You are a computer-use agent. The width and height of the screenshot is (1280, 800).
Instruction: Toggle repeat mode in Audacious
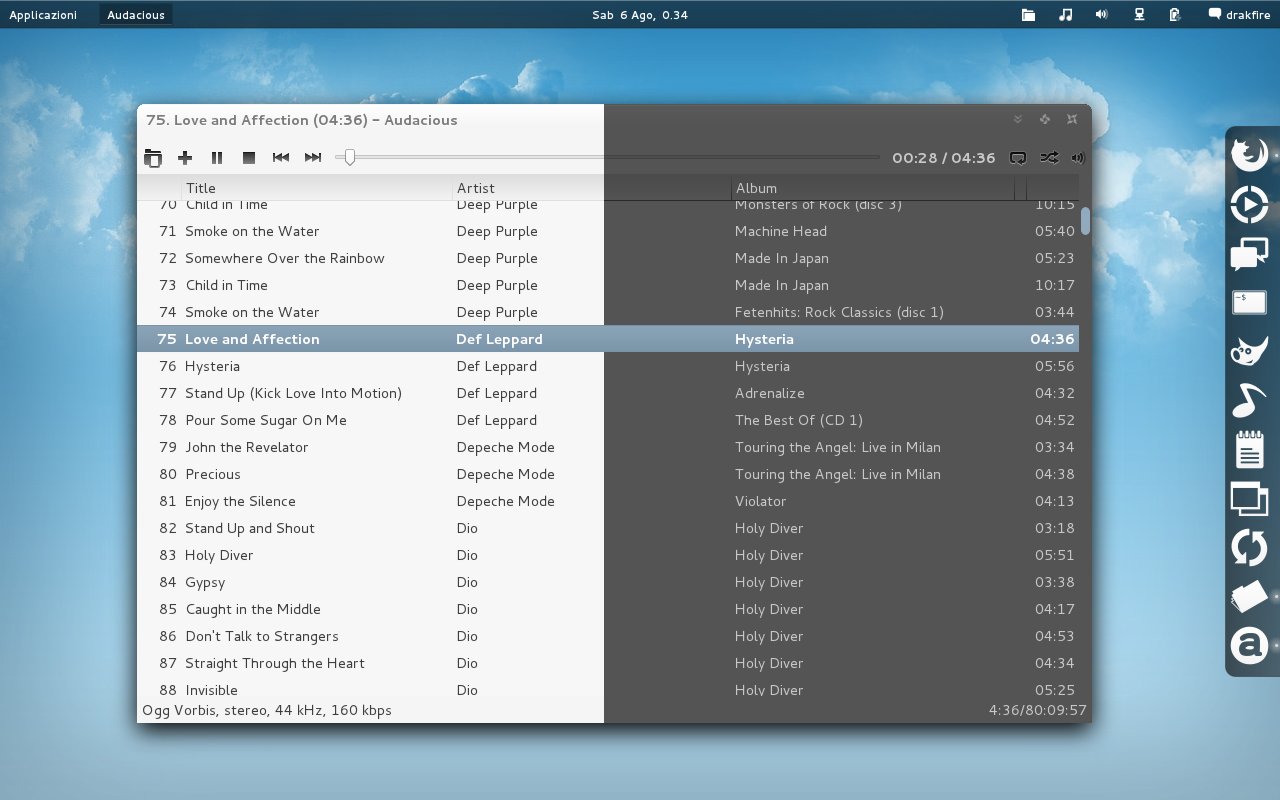(x=1018, y=157)
